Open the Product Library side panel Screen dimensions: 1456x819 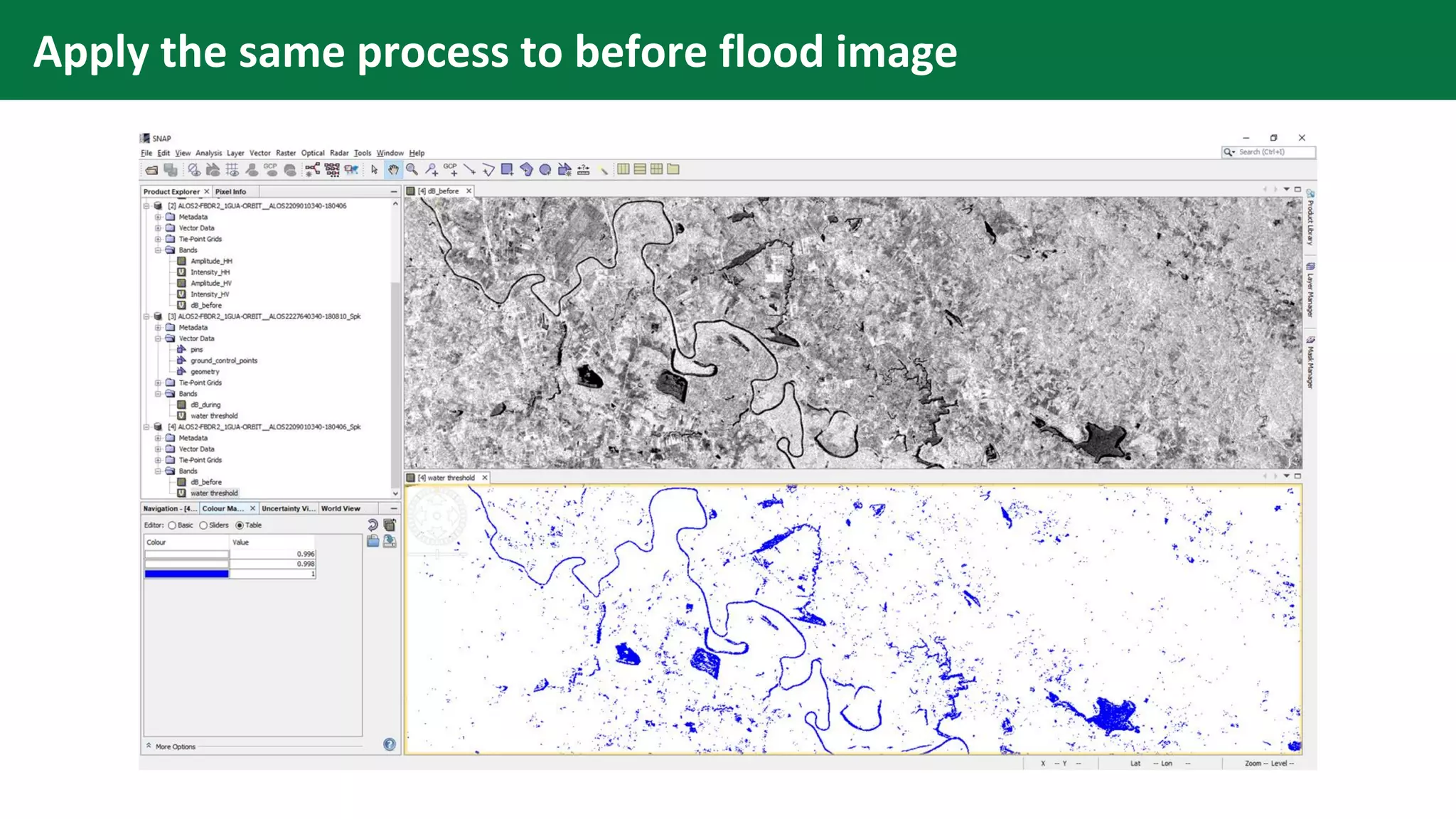tap(1310, 218)
